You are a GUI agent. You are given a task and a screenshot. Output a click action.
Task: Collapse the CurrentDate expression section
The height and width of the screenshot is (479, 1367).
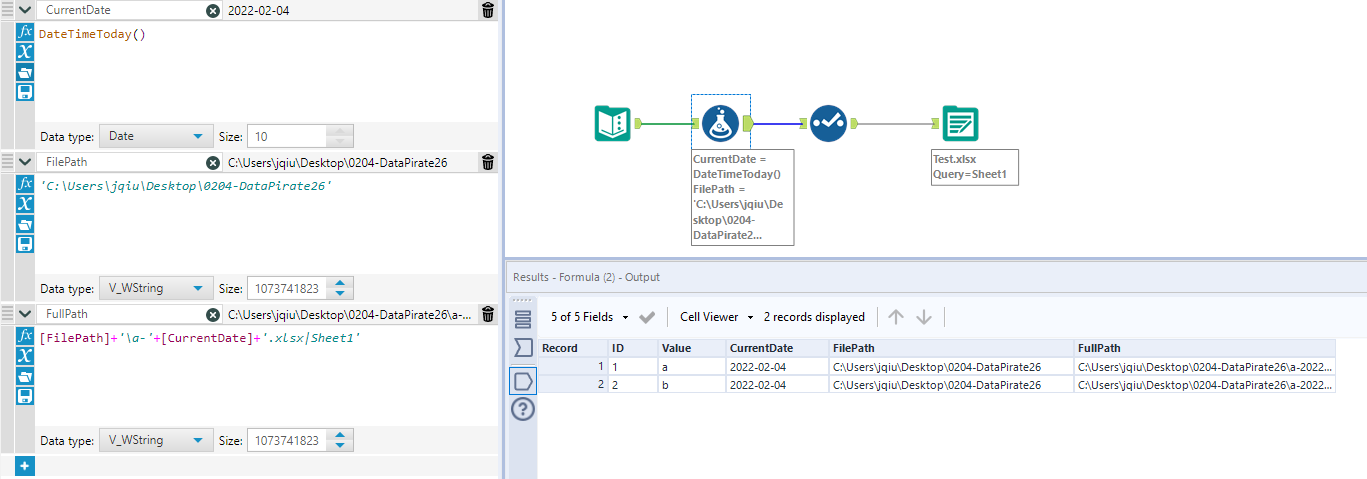(x=25, y=10)
